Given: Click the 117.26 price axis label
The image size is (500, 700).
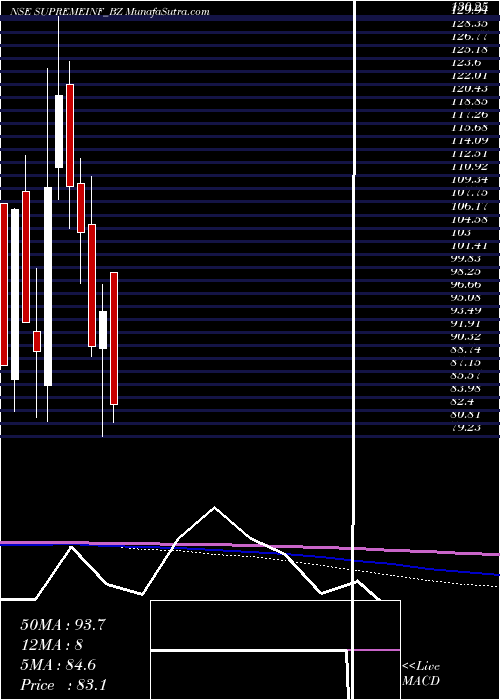Looking at the screenshot, I should tap(471, 115).
